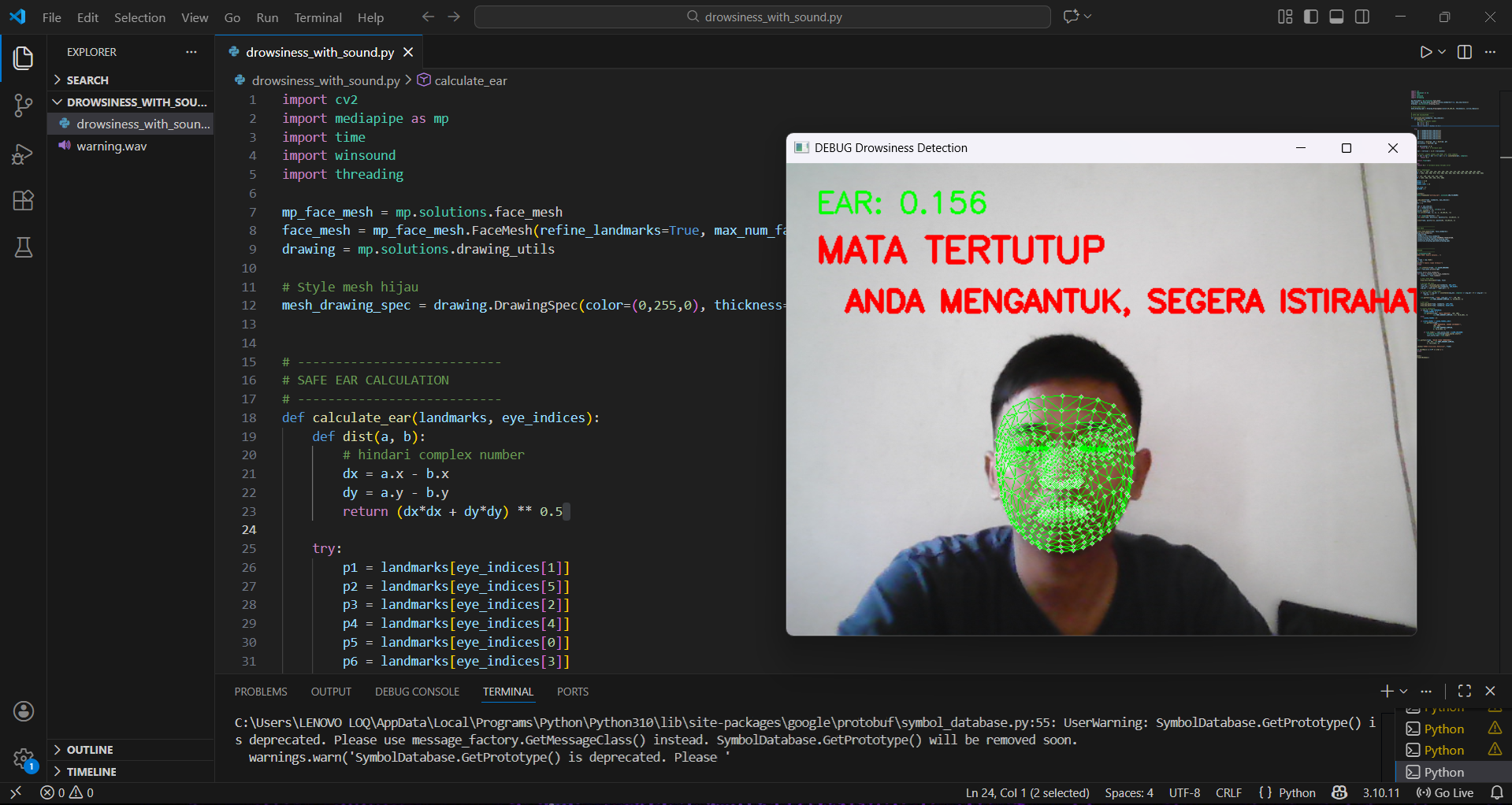Open the Manage settings gear

(24, 759)
